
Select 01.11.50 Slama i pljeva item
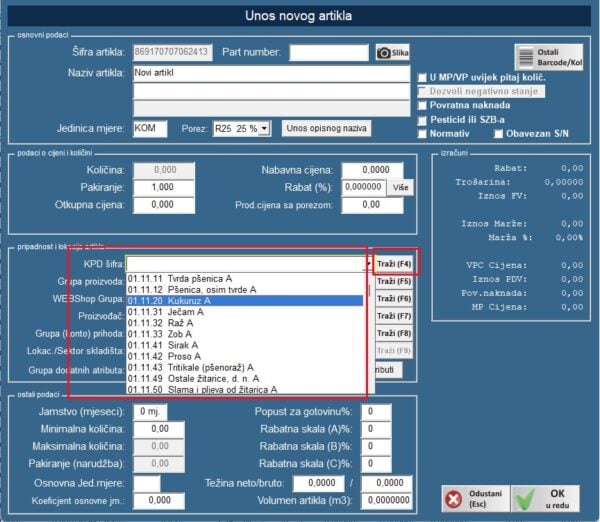tap(245, 388)
